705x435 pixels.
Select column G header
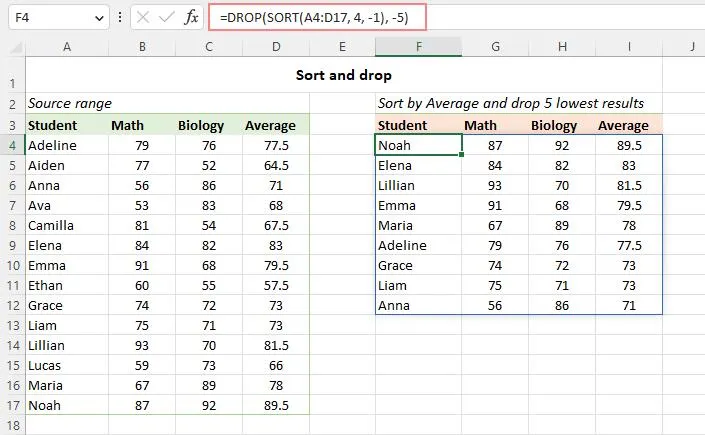click(x=495, y=47)
